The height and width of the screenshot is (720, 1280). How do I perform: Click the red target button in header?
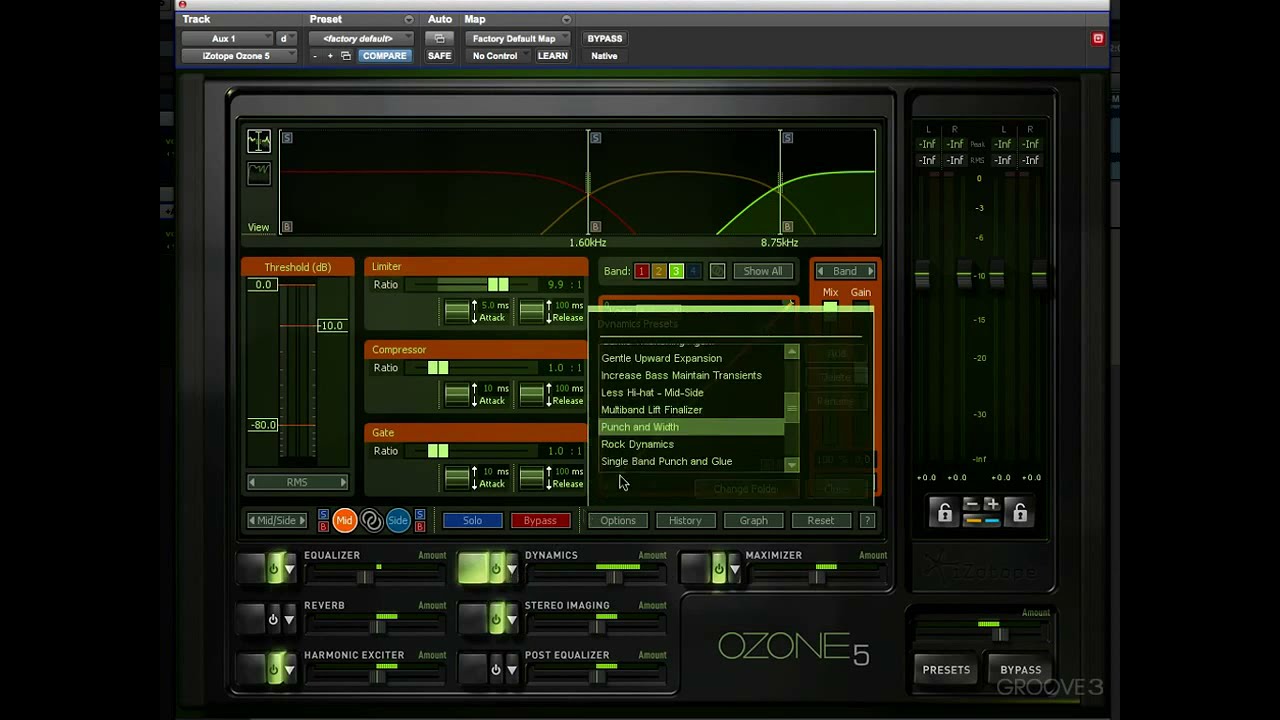1097,39
